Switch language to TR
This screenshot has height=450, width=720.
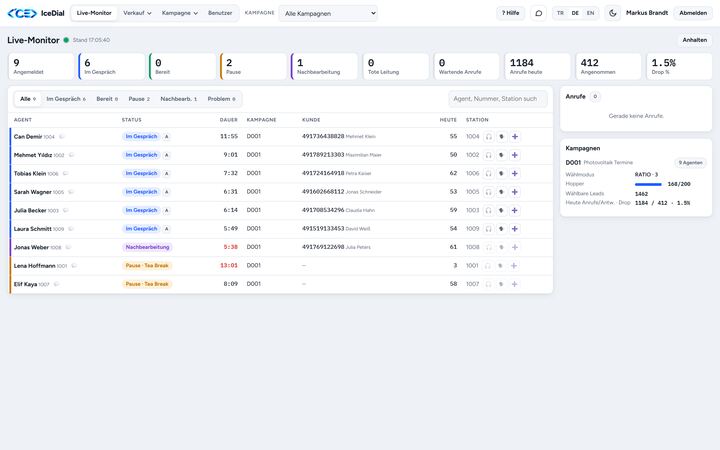[x=560, y=13]
